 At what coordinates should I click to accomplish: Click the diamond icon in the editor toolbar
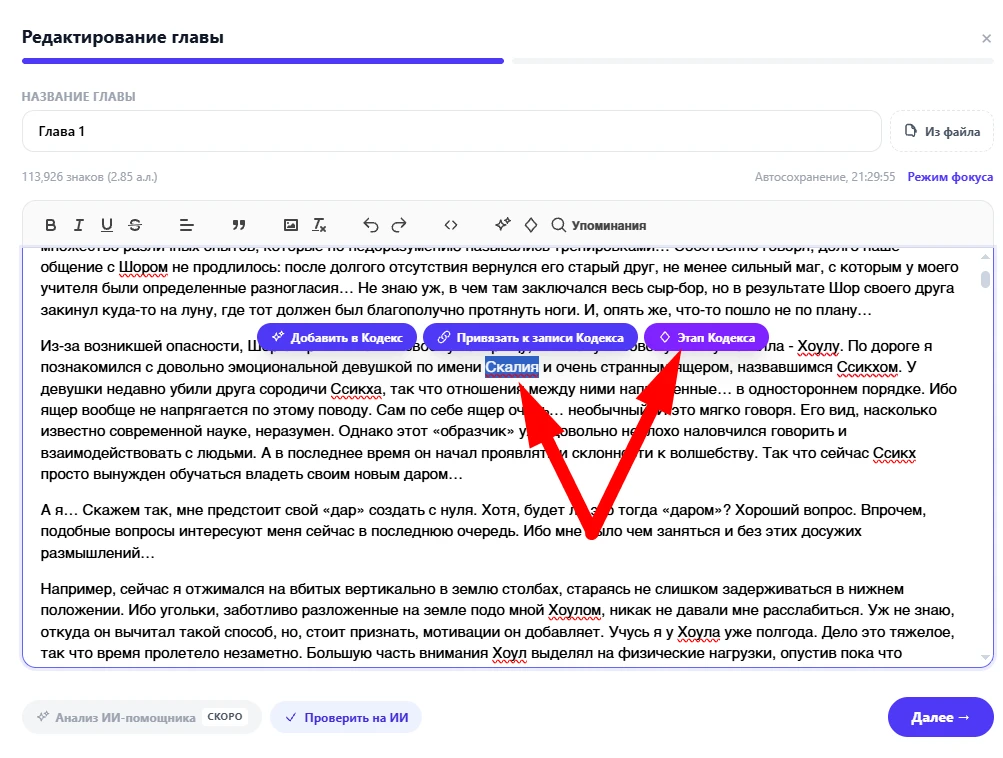tap(530, 225)
